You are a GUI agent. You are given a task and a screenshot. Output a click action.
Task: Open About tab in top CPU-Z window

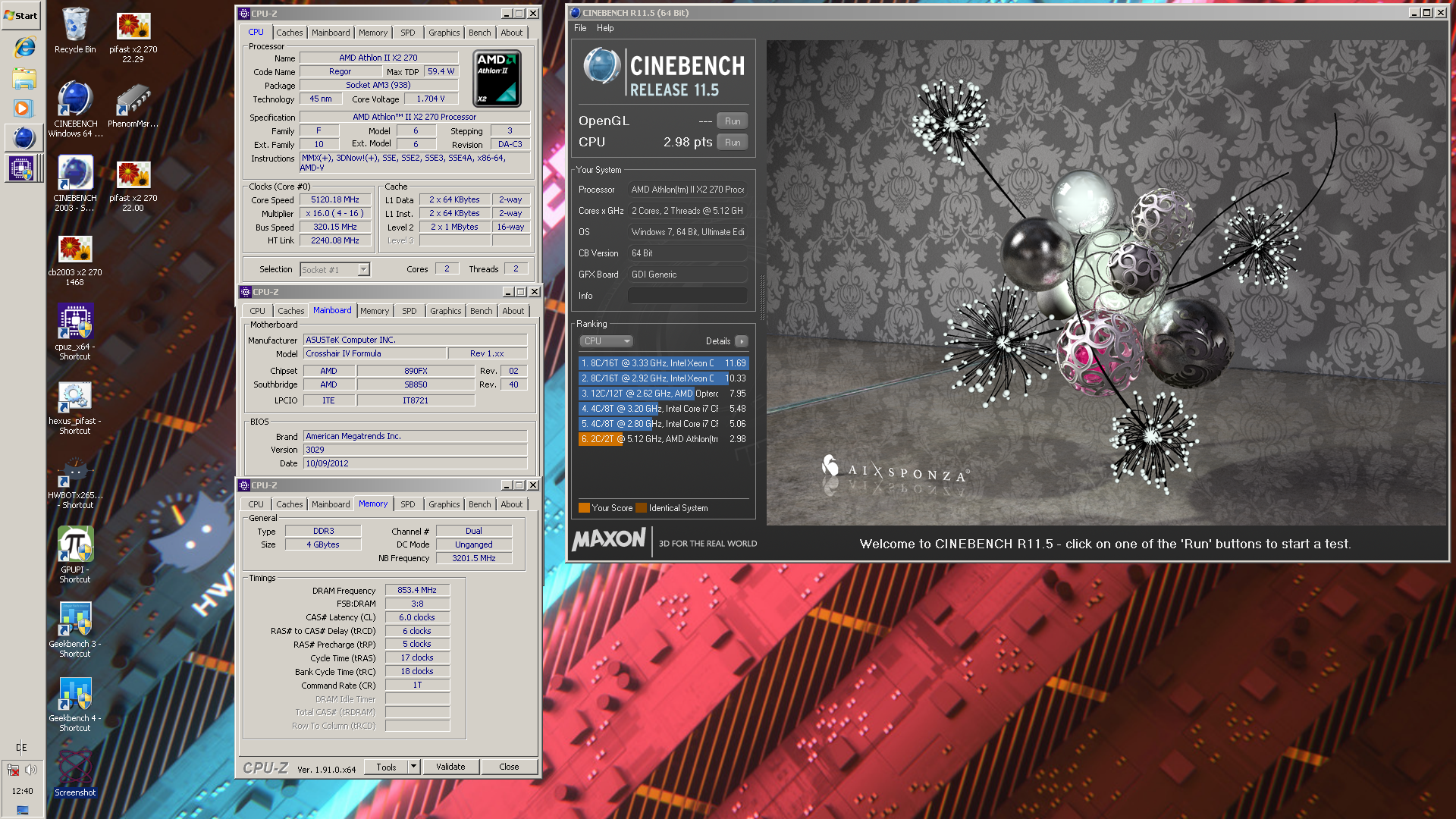(x=512, y=33)
